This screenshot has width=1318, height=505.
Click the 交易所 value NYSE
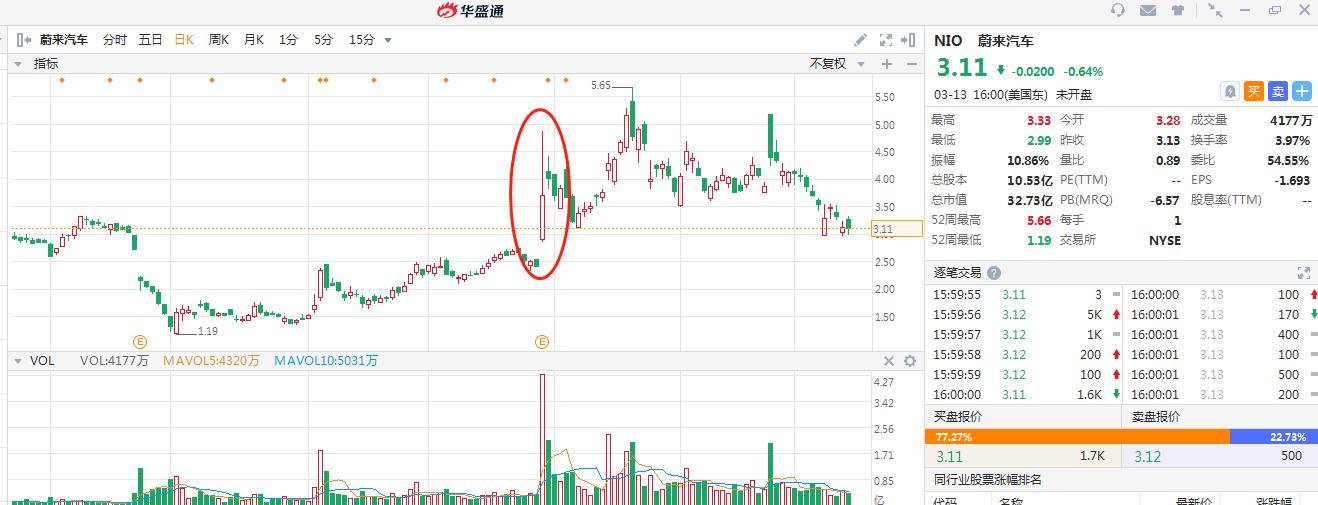pyautogui.click(x=1165, y=240)
